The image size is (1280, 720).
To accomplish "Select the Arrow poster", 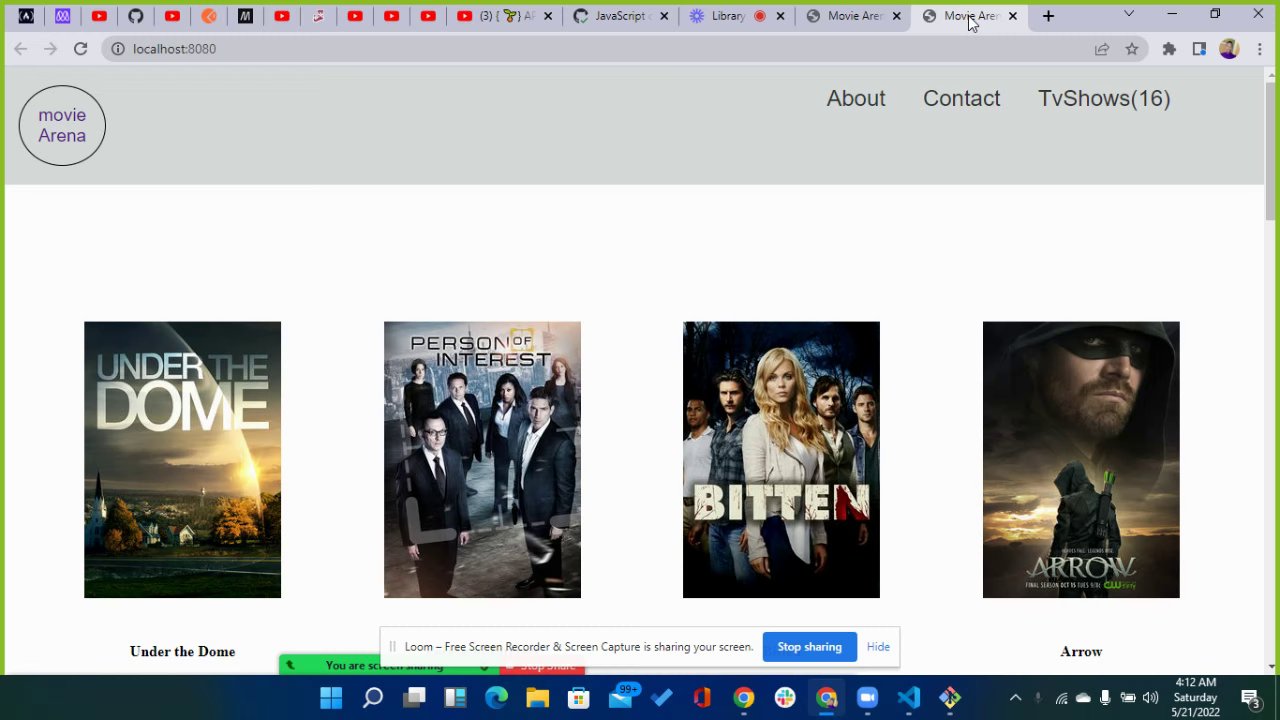I will click(1081, 460).
